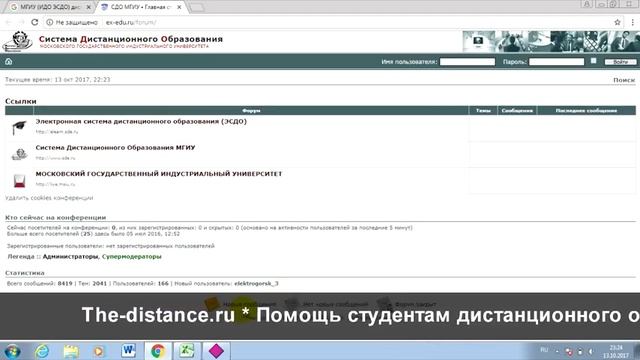This screenshot has width=640, height=360.
Task: Click Удалить cookies конференции link
Action: (49, 198)
